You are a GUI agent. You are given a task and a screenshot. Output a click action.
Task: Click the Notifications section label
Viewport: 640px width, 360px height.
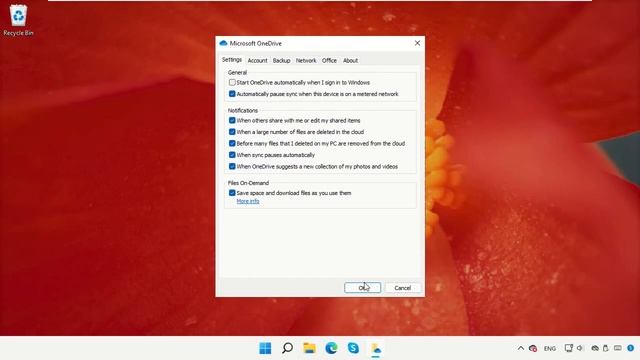(242, 111)
